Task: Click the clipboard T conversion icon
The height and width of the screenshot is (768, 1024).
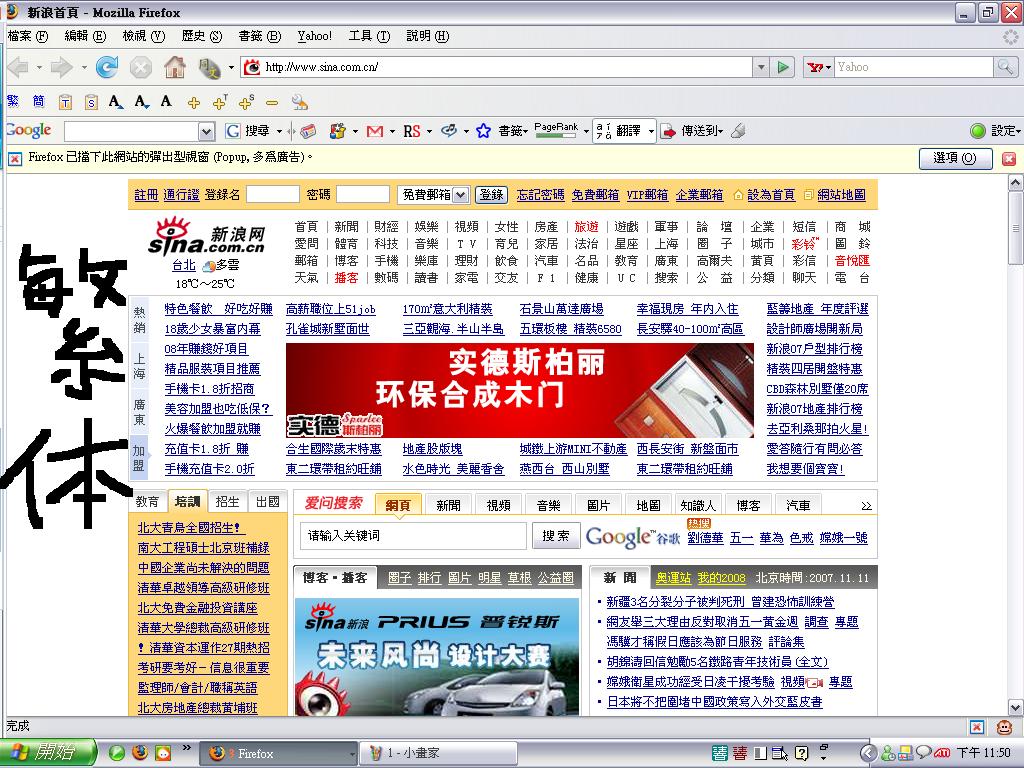Action: point(65,102)
